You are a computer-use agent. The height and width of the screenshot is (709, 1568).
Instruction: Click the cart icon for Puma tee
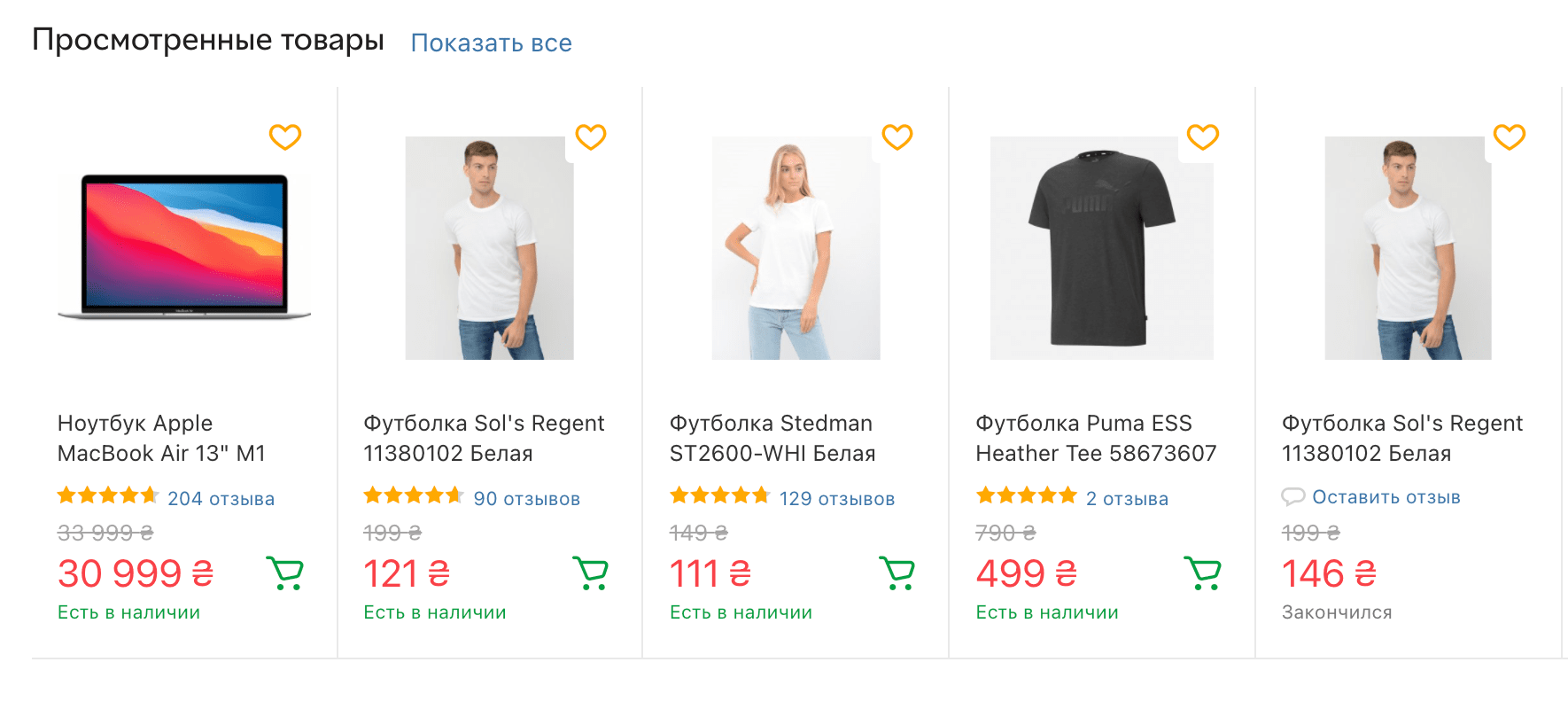click(x=1203, y=573)
